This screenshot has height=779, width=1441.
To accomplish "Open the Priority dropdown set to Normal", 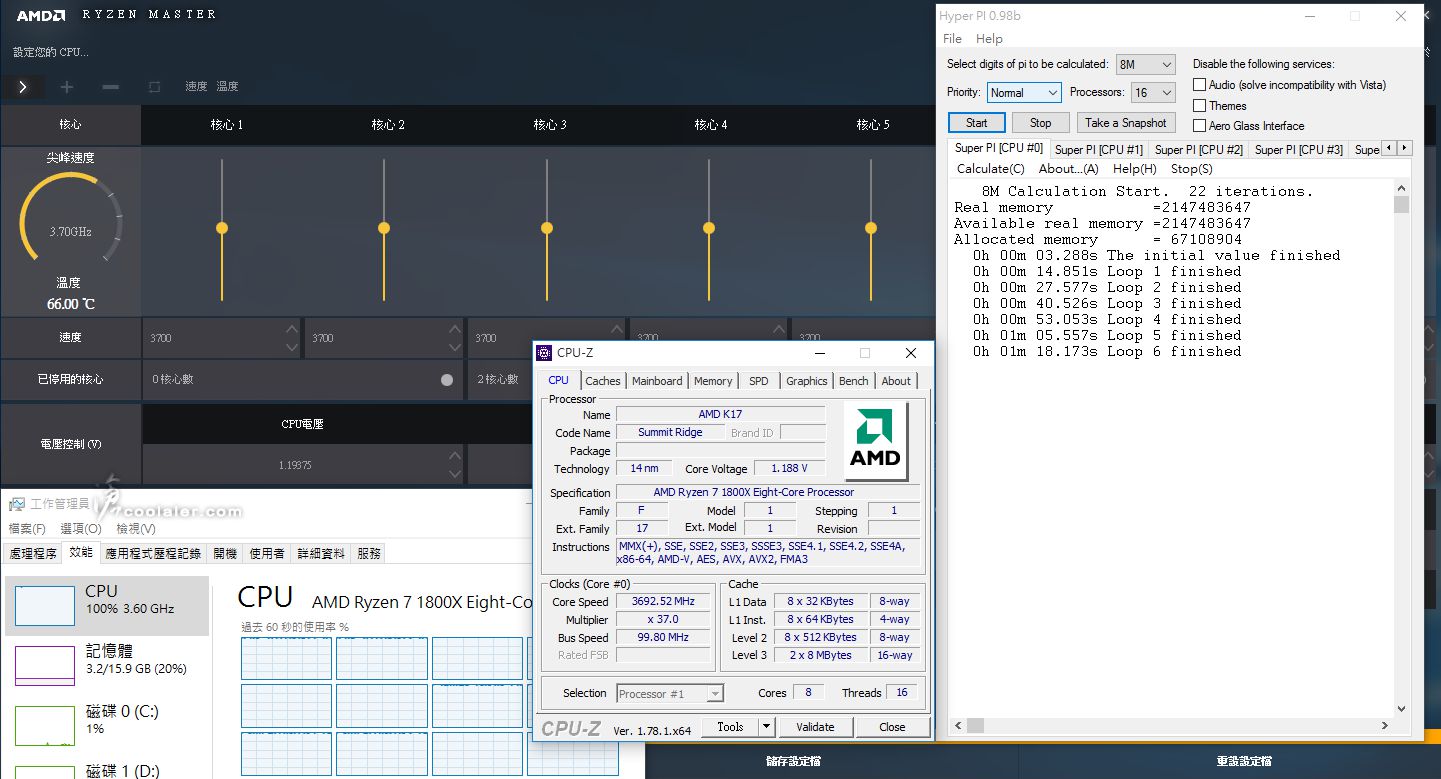I will 1024,92.
